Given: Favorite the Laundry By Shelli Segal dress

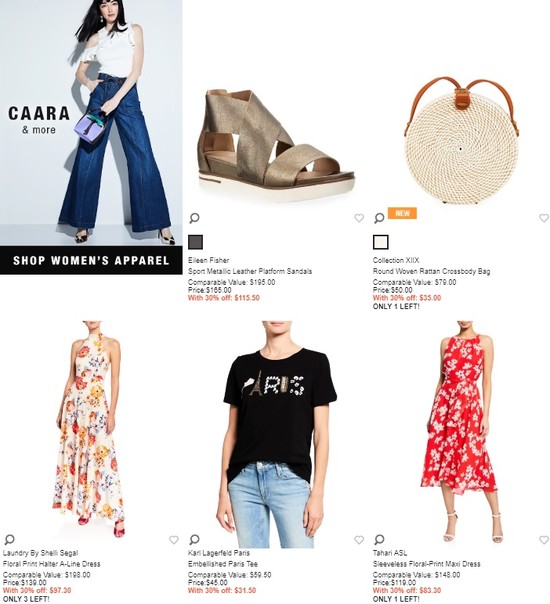Looking at the screenshot, I should coord(174,540).
